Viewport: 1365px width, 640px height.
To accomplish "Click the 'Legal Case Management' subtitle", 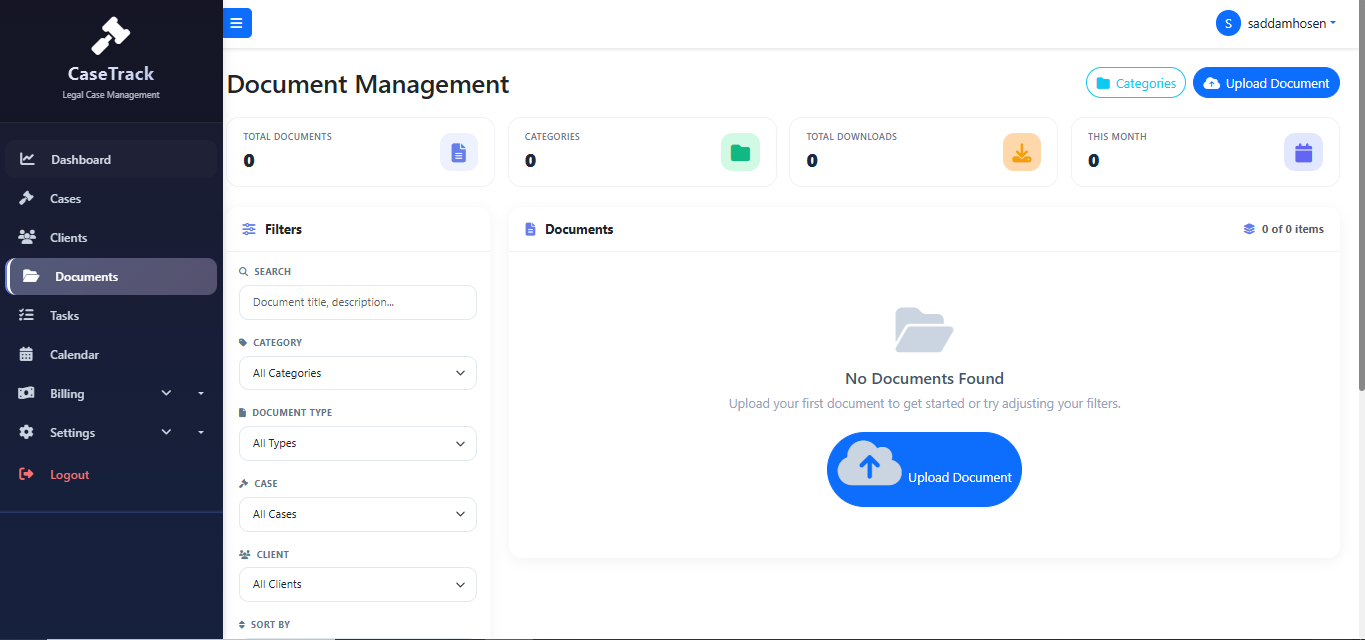I will 111,95.
